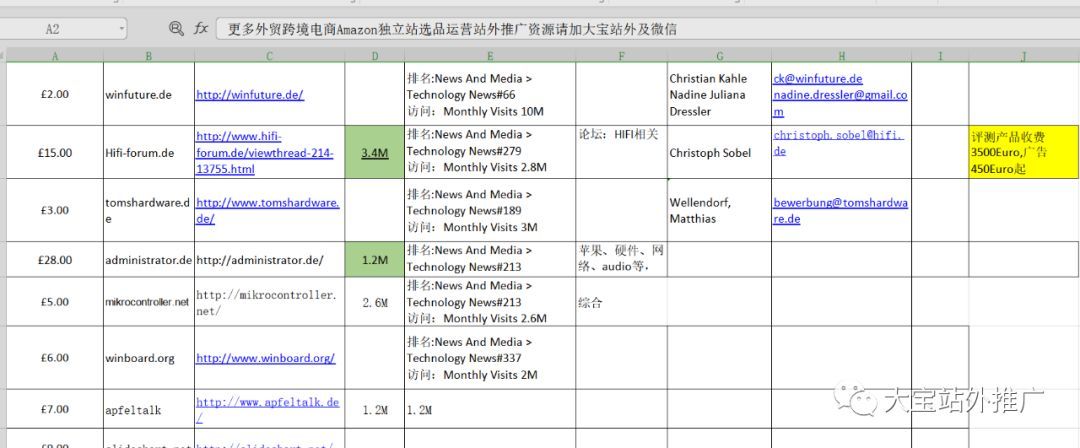Click the fx insert function icon

200,28
